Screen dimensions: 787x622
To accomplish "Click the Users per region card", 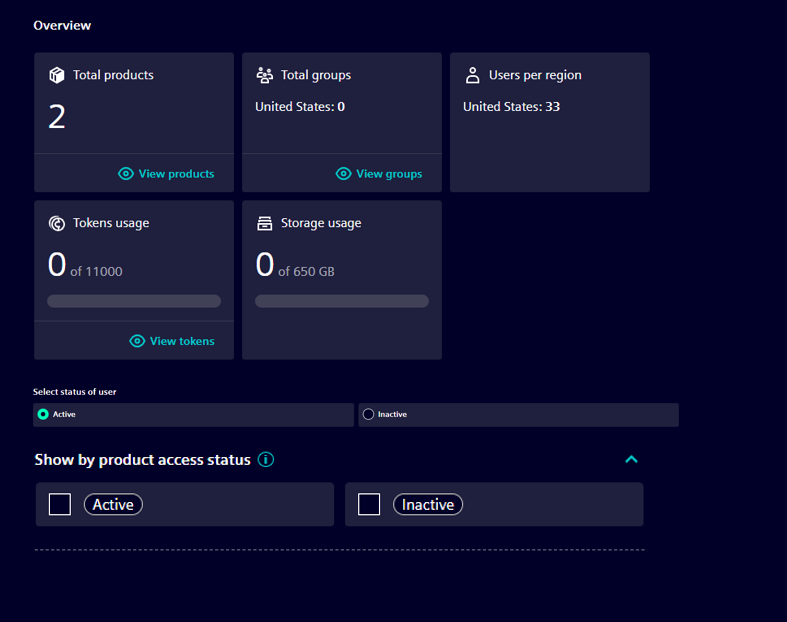I will 550,140.
